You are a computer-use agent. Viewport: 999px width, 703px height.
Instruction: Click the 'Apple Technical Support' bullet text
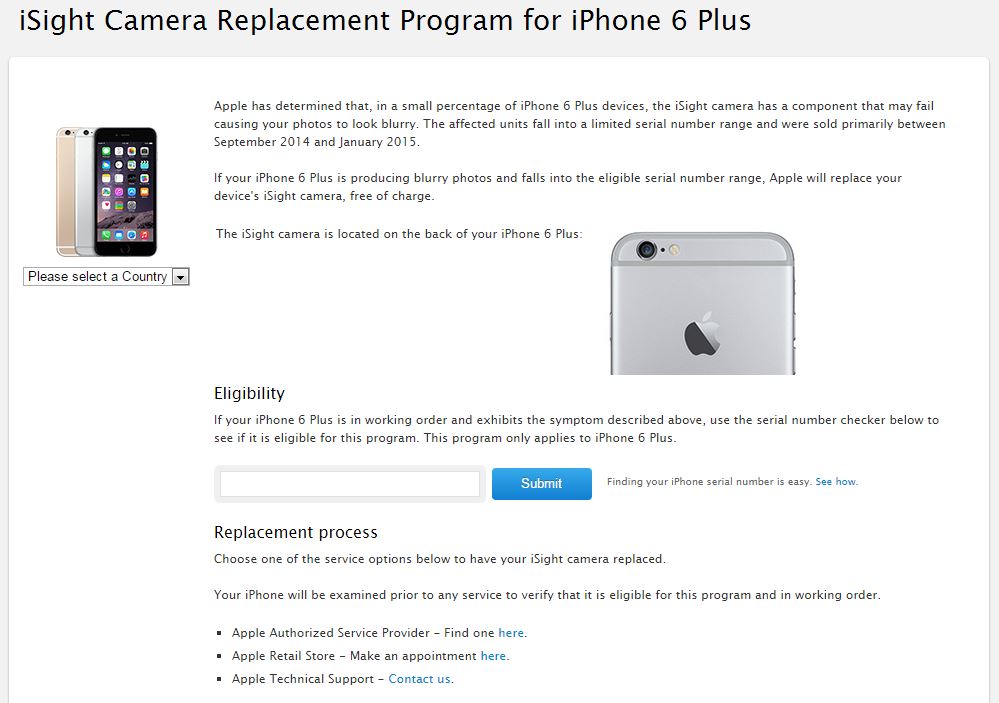click(x=303, y=679)
